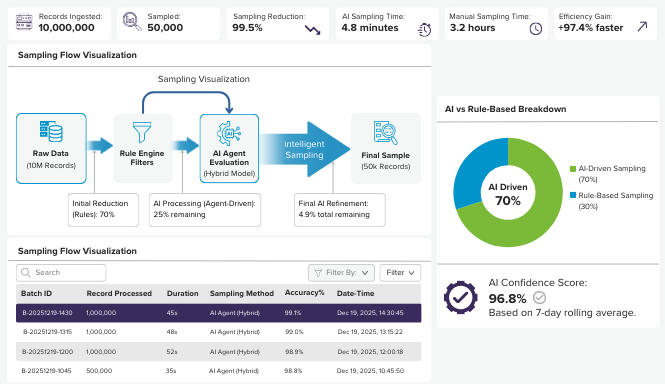Click the Sampling Visualization diagram title
The width and height of the screenshot is (665, 384).
pyautogui.click(x=204, y=79)
